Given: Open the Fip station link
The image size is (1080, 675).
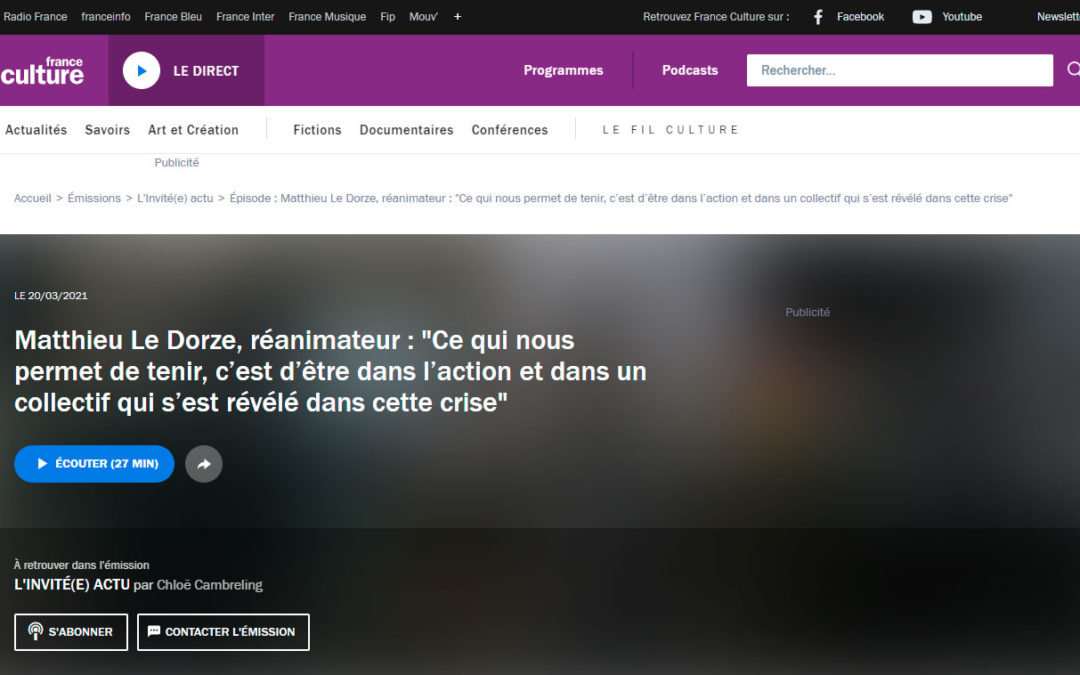Looking at the screenshot, I should click(388, 17).
